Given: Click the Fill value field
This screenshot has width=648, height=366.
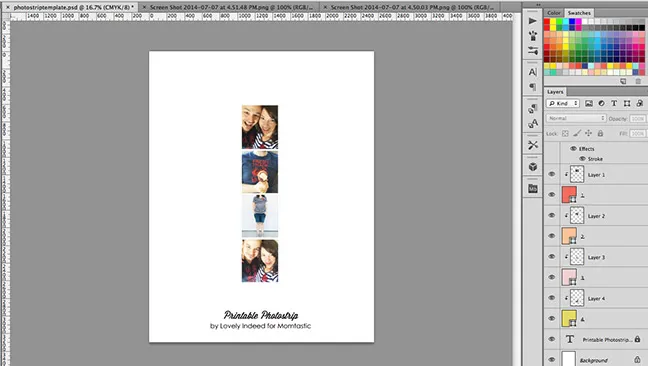Looking at the screenshot, I should coord(638,133).
